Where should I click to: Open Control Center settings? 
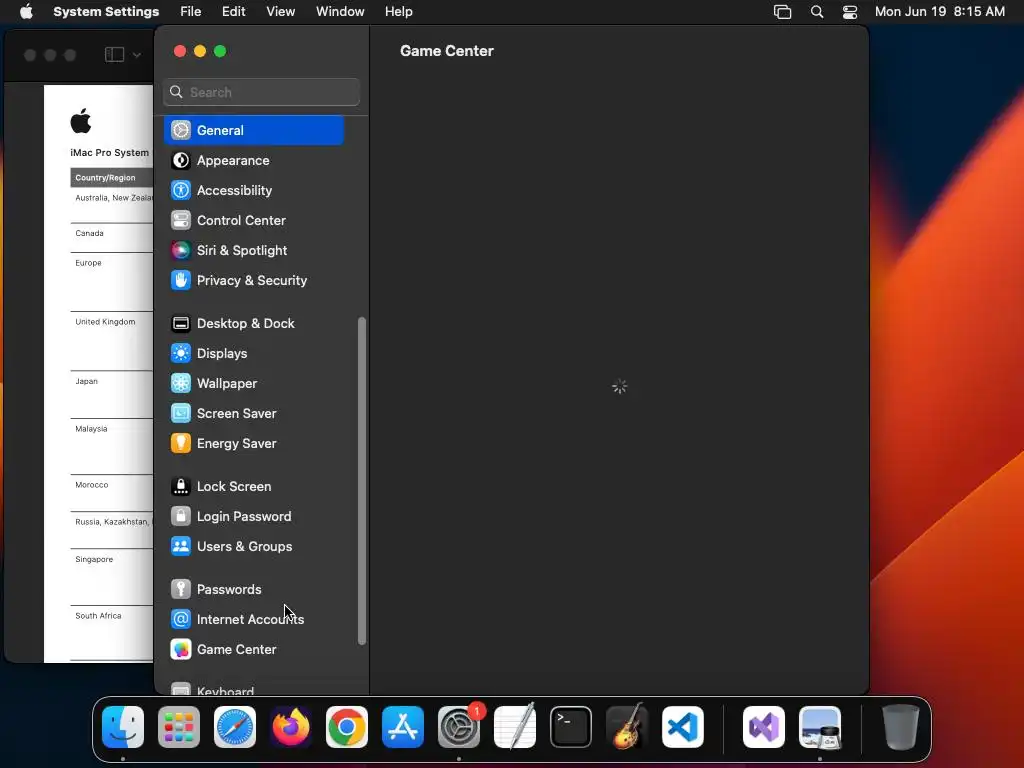click(254, 220)
